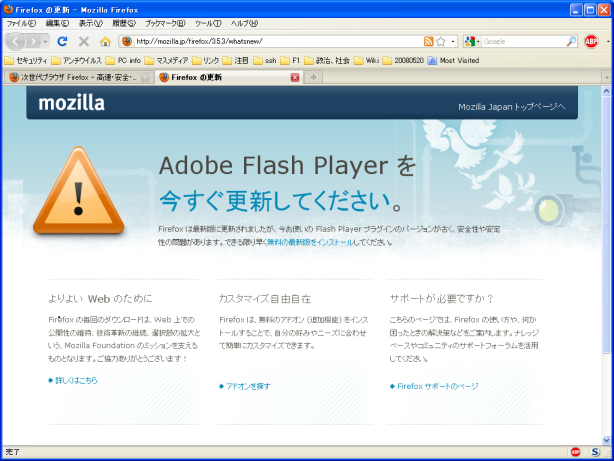Open the 20080520 bookmark folder

403,60
